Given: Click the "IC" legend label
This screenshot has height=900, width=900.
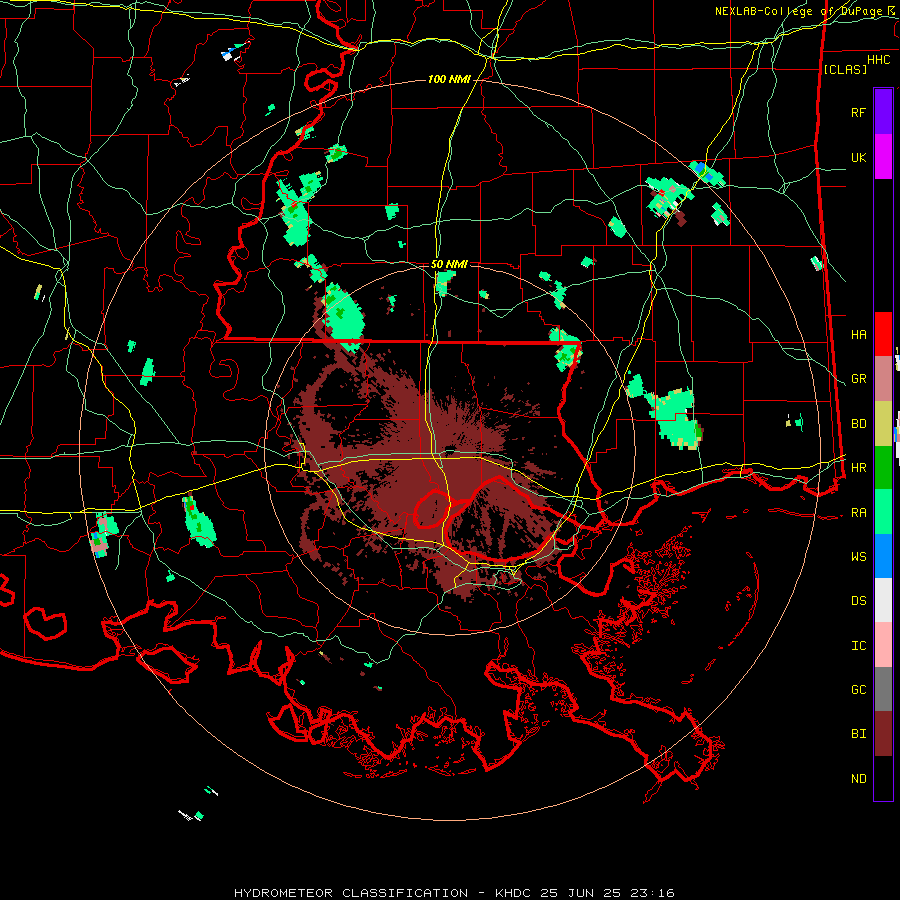Looking at the screenshot, I should tap(858, 646).
